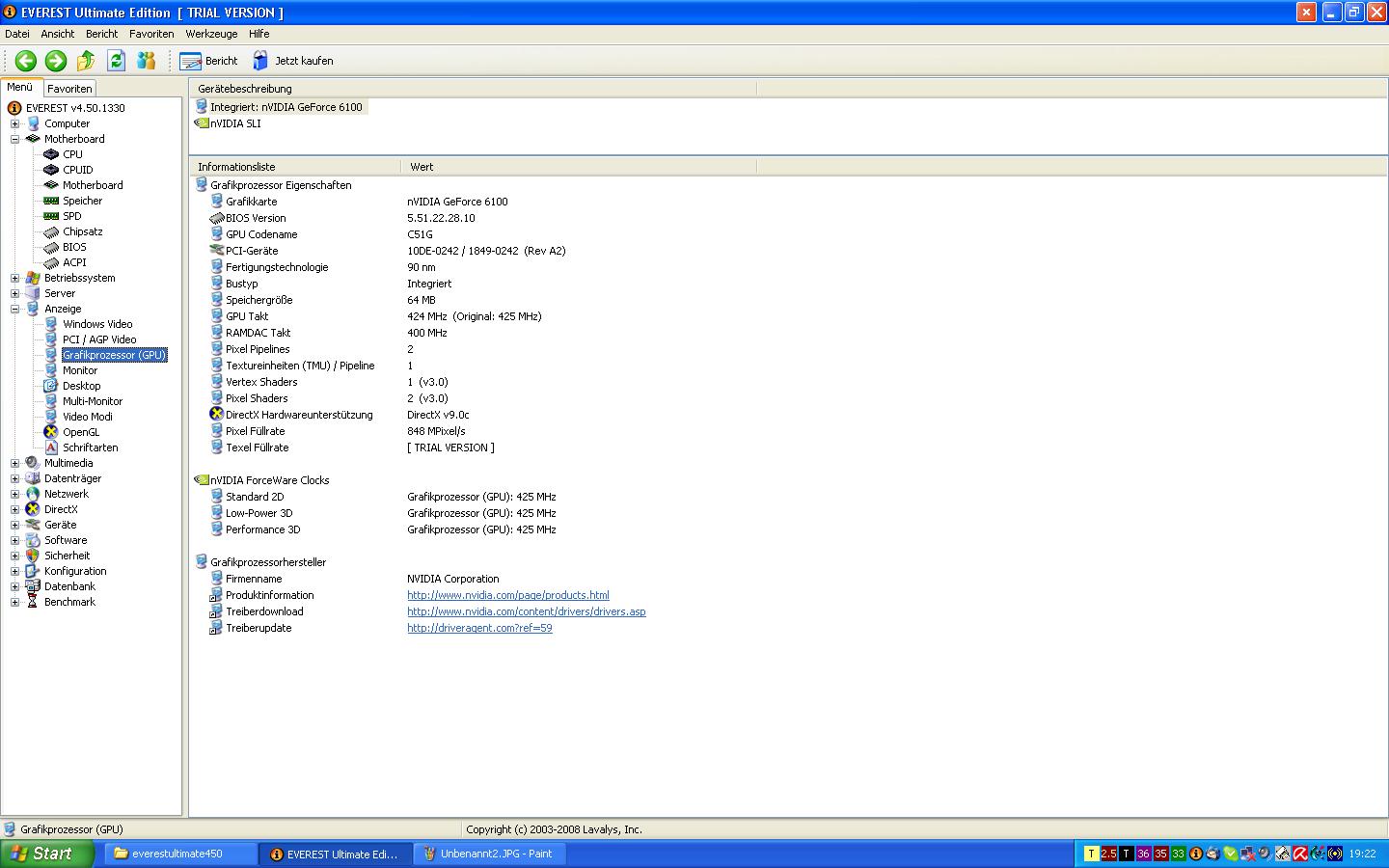
Task: Switch to Unbenannt2.JPG - Paint taskbar window
Action: pyautogui.click(x=490, y=854)
